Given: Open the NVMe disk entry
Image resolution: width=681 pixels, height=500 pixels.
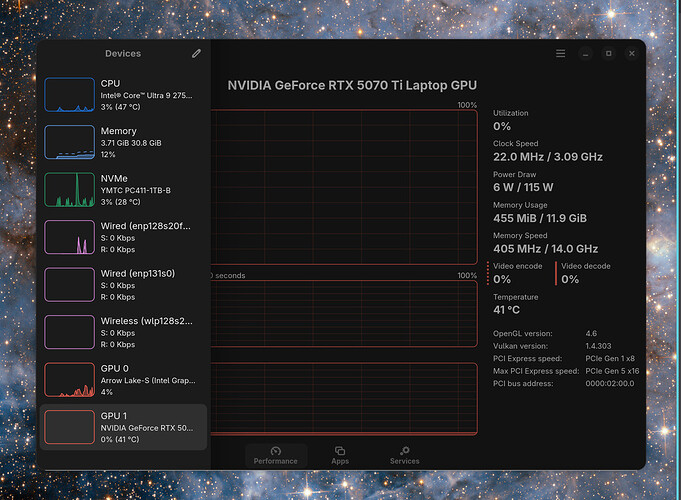Looking at the screenshot, I should (x=123, y=190).
